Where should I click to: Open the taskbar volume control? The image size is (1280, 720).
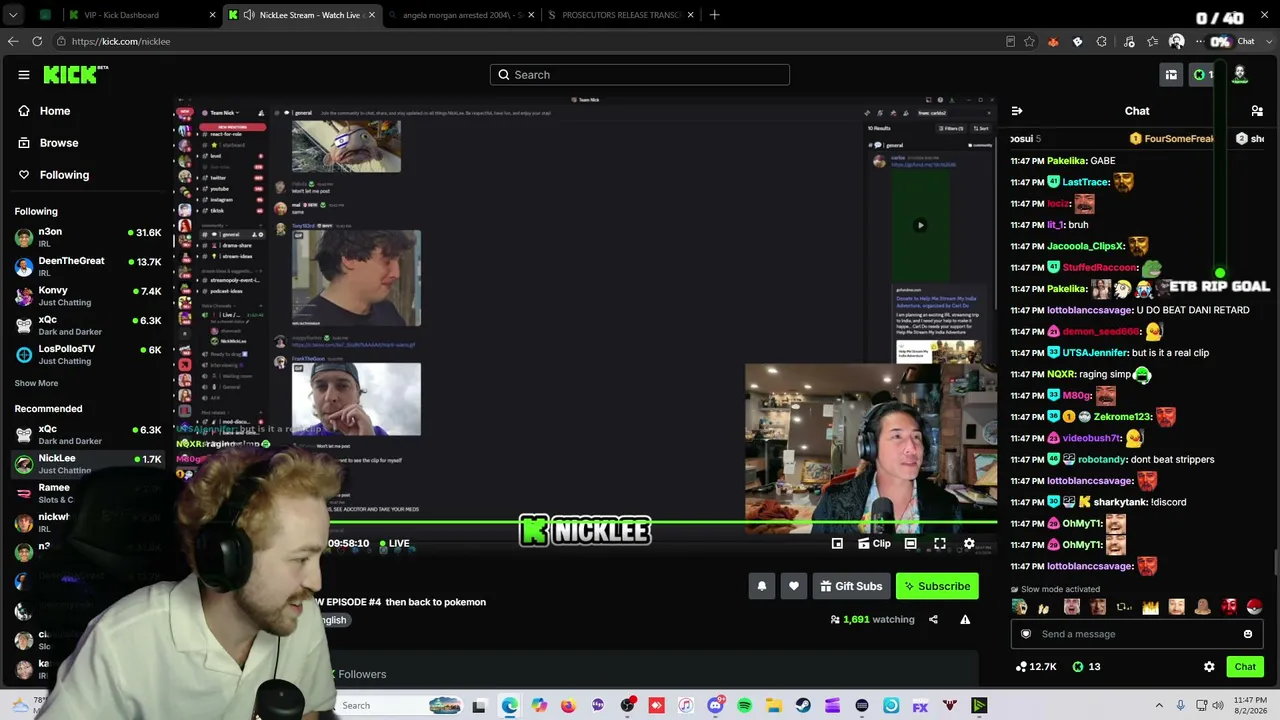tap(1218, 706)
